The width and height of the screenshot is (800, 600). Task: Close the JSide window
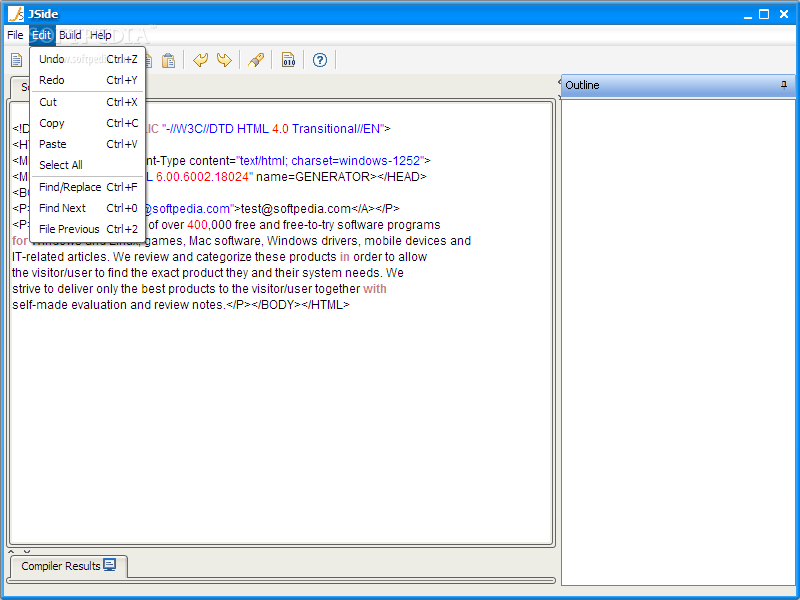tap(784, 14)
